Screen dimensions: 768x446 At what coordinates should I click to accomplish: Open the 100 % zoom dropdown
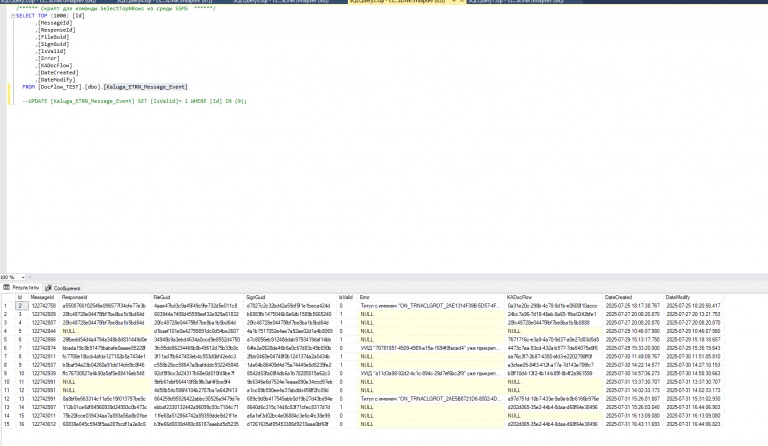pyautogui.click(x=23, y=277)
